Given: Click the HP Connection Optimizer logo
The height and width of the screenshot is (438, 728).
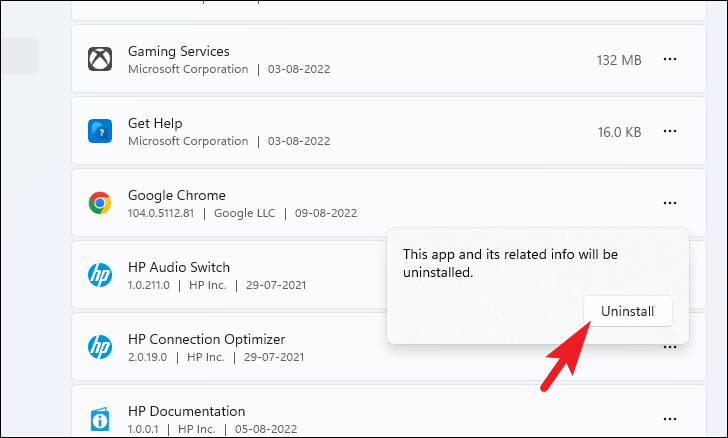Looking at the screenshot, I should pos(100,347).
